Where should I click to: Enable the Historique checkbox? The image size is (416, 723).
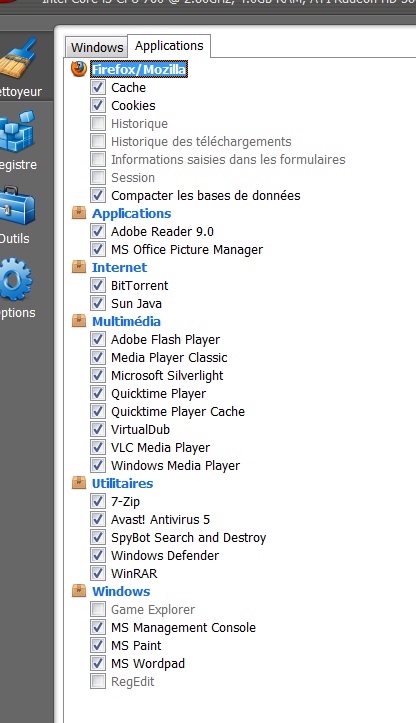pyautogui.click(x=98, y=123)
